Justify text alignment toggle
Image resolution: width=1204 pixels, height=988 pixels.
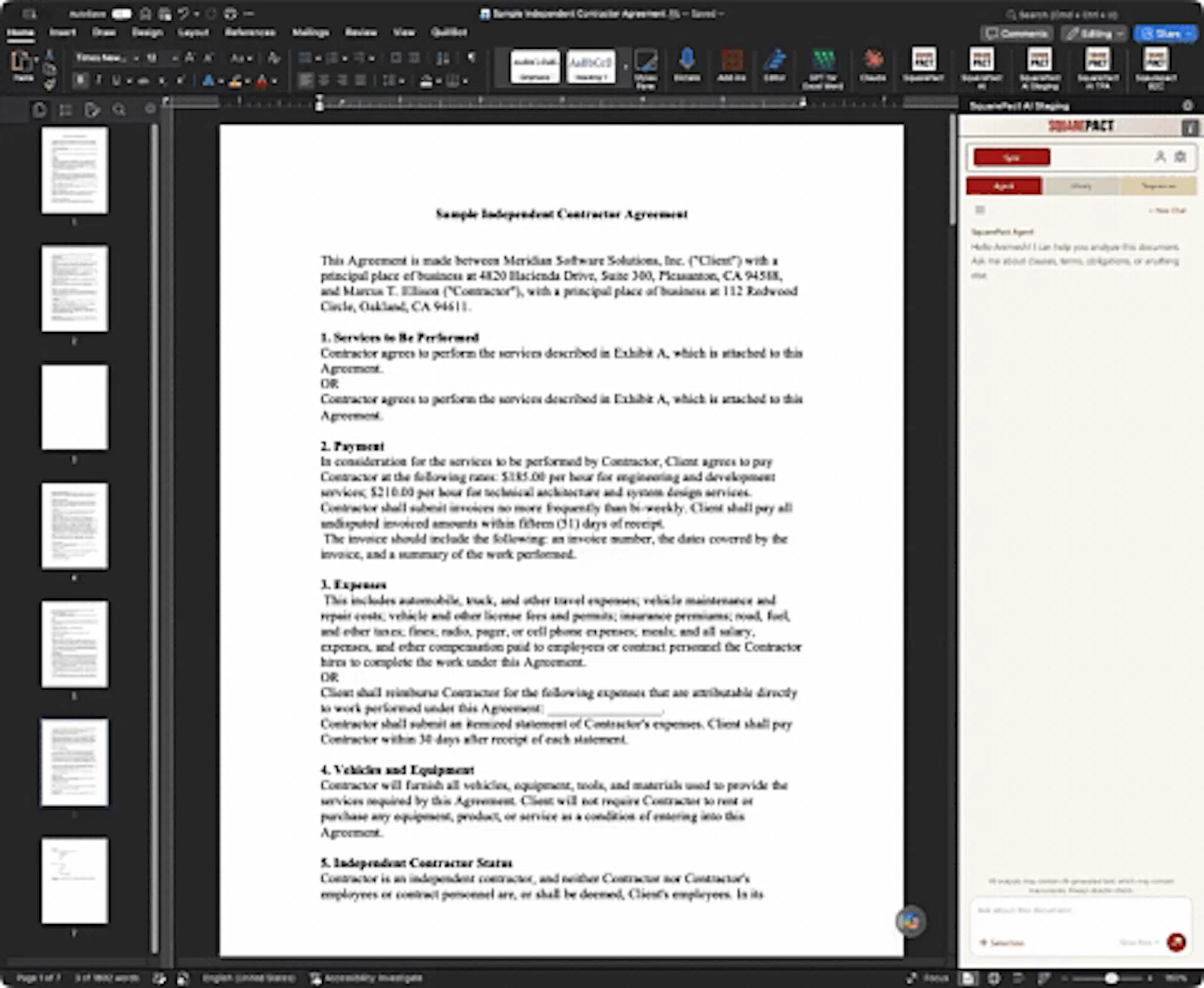(x=361, y=81)
